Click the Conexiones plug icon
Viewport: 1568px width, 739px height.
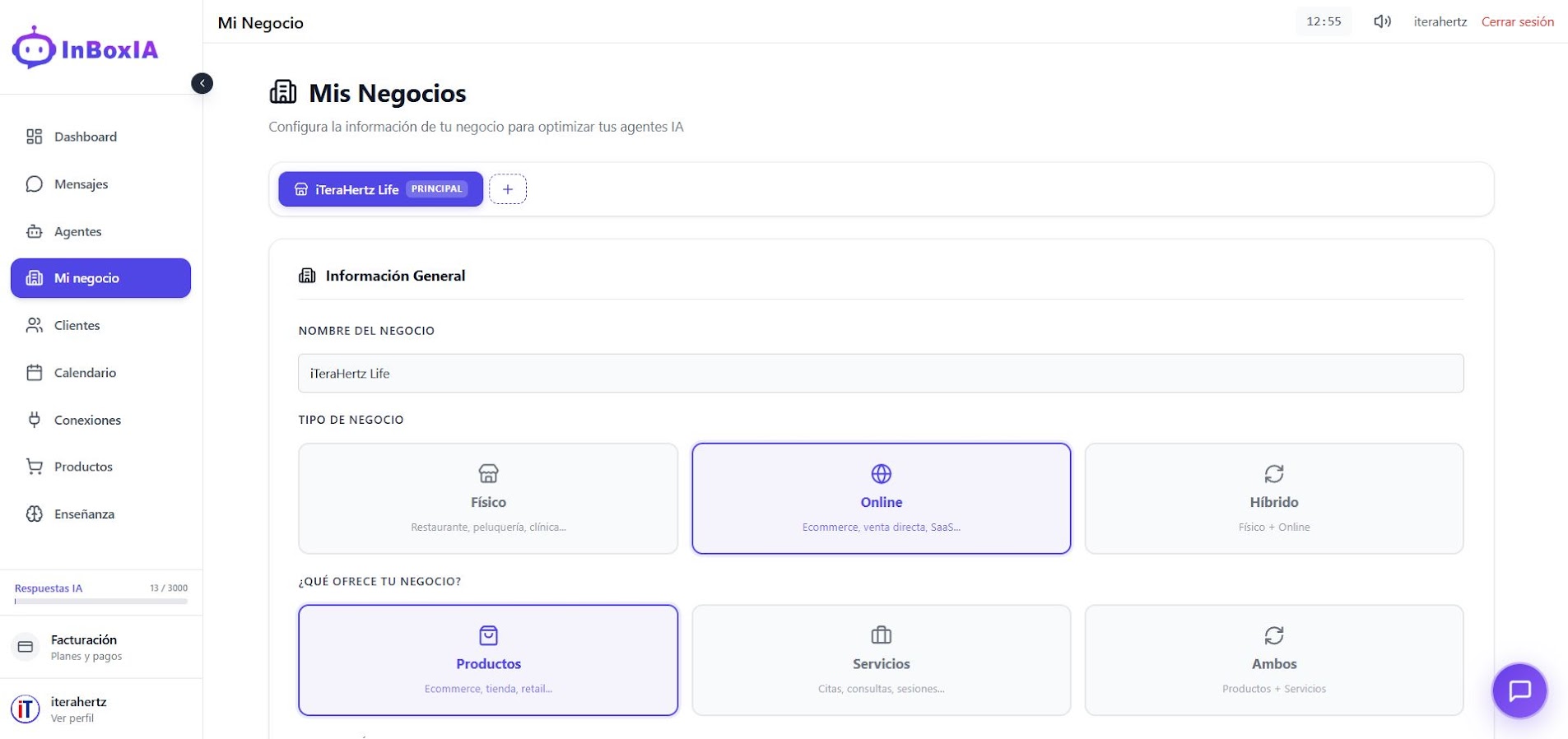[34, 420]
